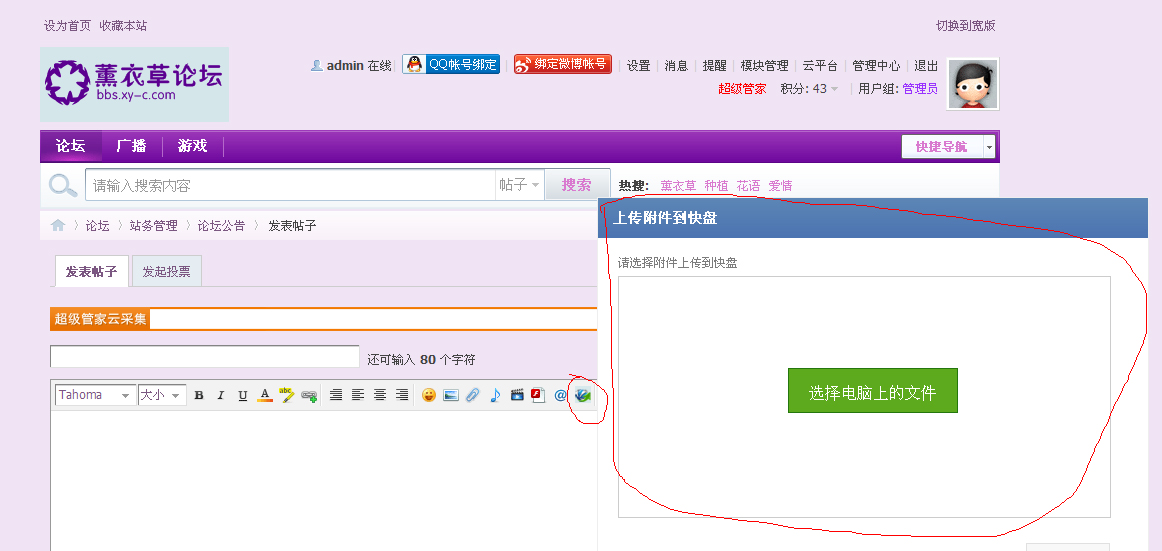1162x551 pixels.
Task: Click the 搜索 search button
Action: point(577,185)
